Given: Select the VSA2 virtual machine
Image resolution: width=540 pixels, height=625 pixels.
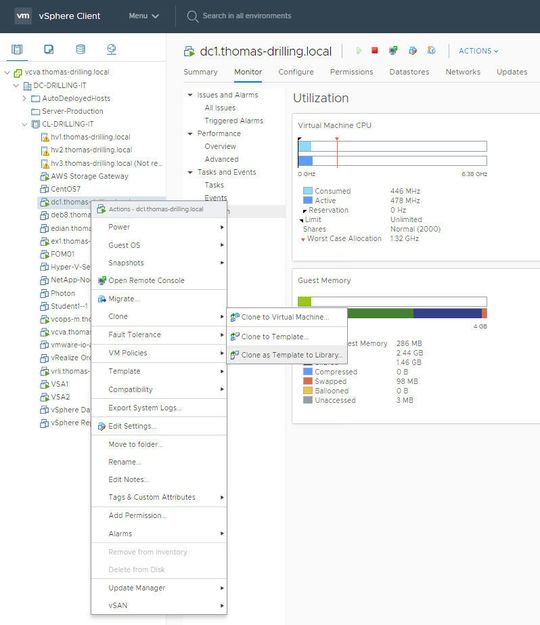Looking at the screenshot, I should 60,397.
